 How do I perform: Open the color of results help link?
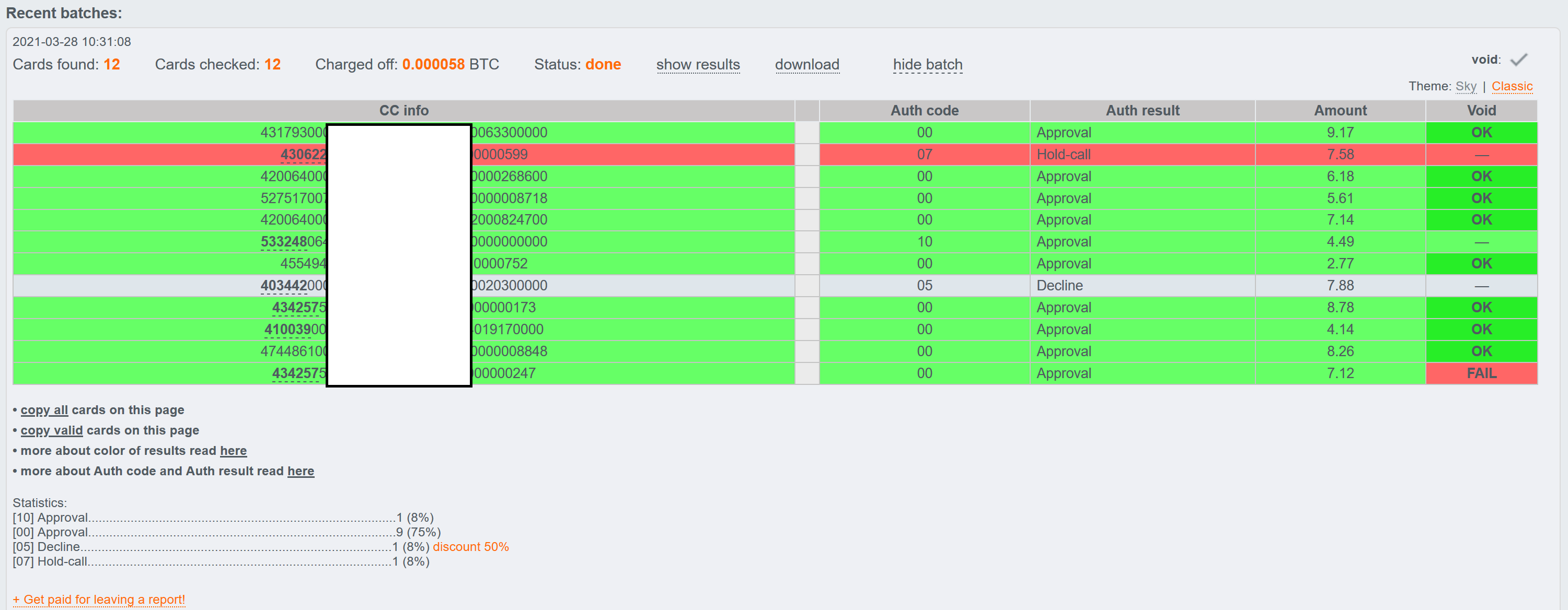coord(233,451)
